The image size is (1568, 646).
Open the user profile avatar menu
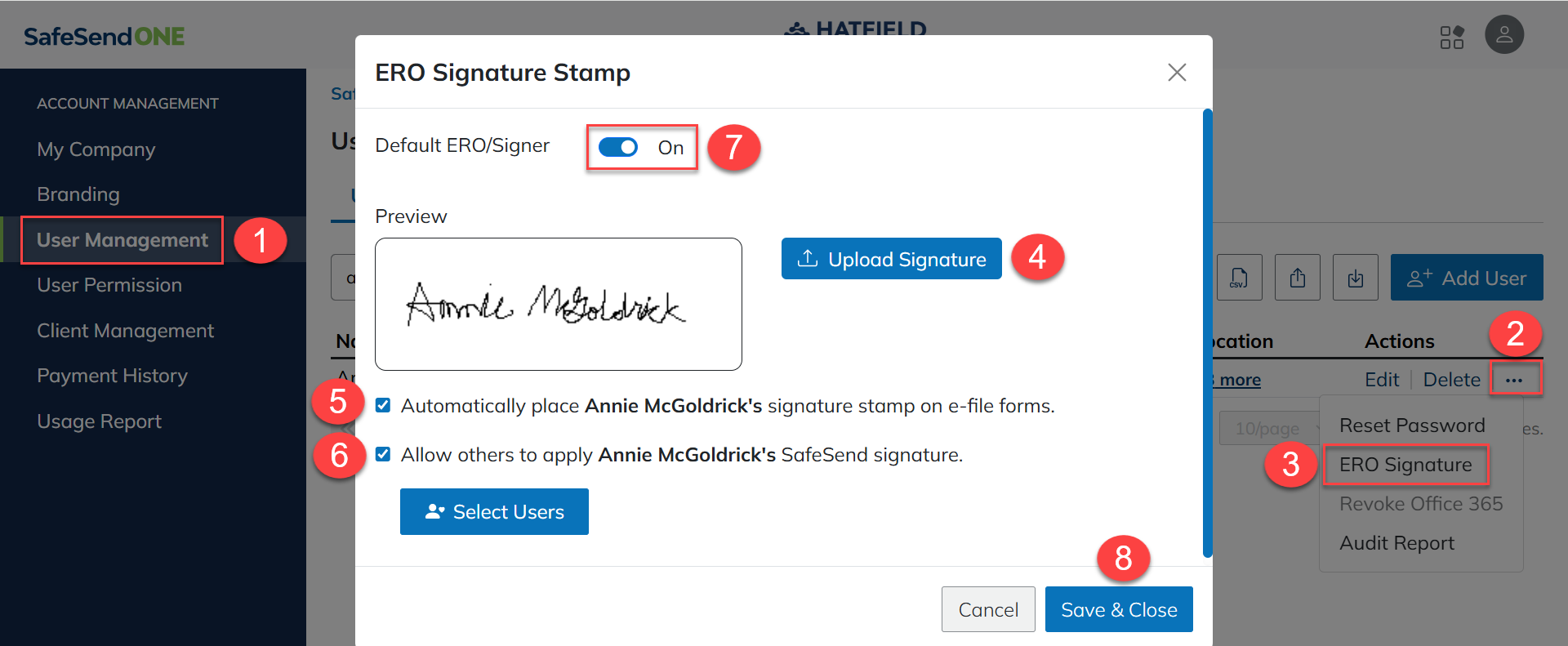[1503, 35]
